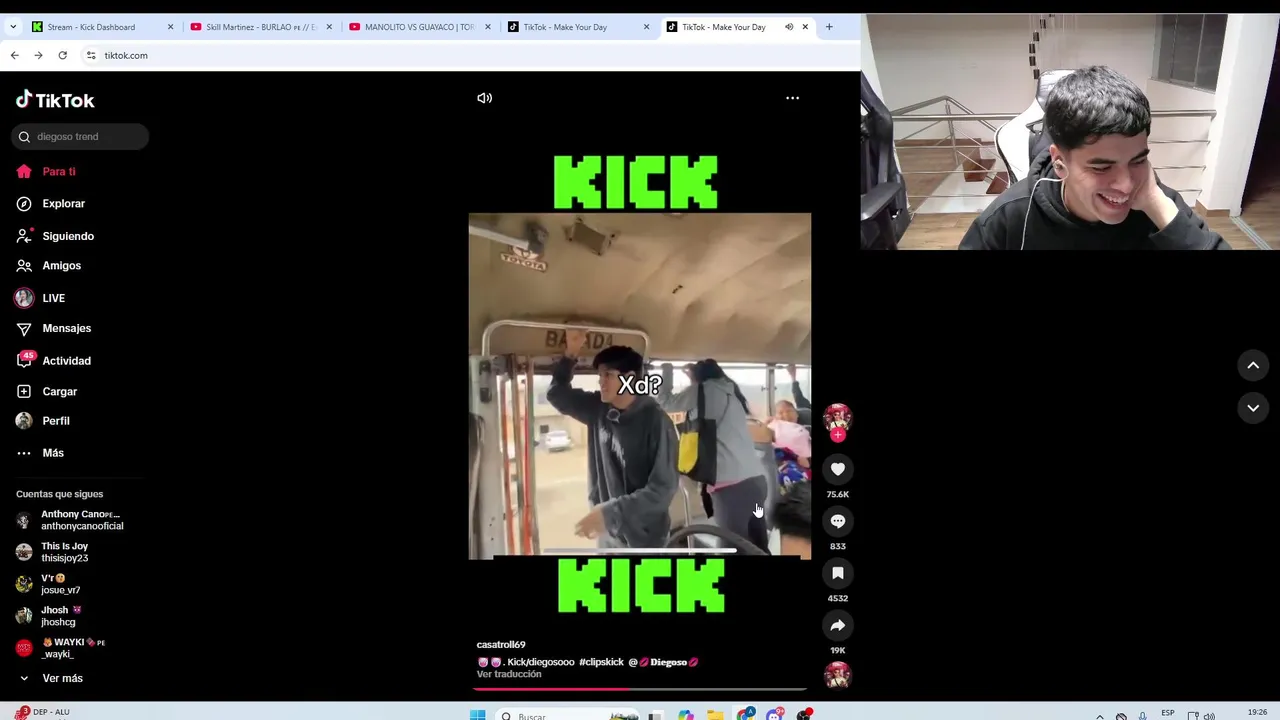Open the Amigos section
This screenshot has width=1280, height=720.
click(49, 266)
